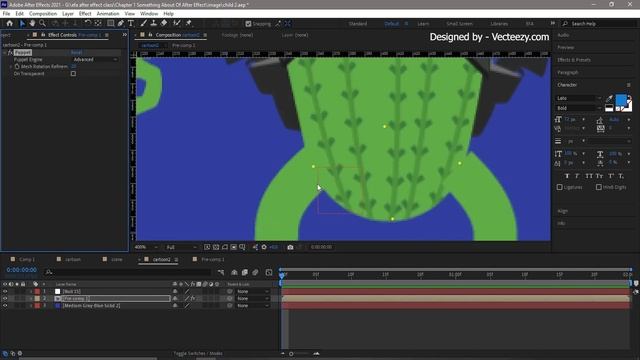
Task: Open the Effect menu
Action: point(85,13)
